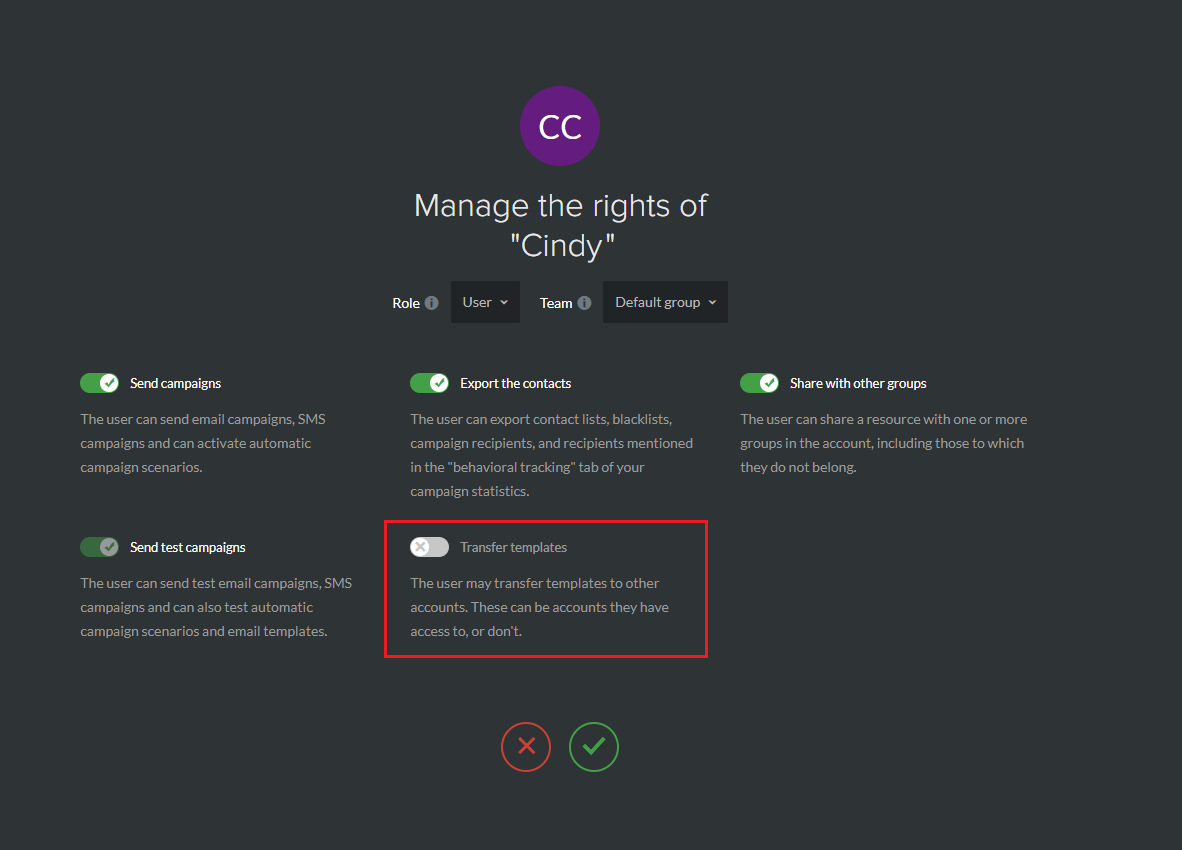Screen dimensions: 1182x850
Task: Disable the Export the contacts toggle
Action: click(x=430, y=383)
